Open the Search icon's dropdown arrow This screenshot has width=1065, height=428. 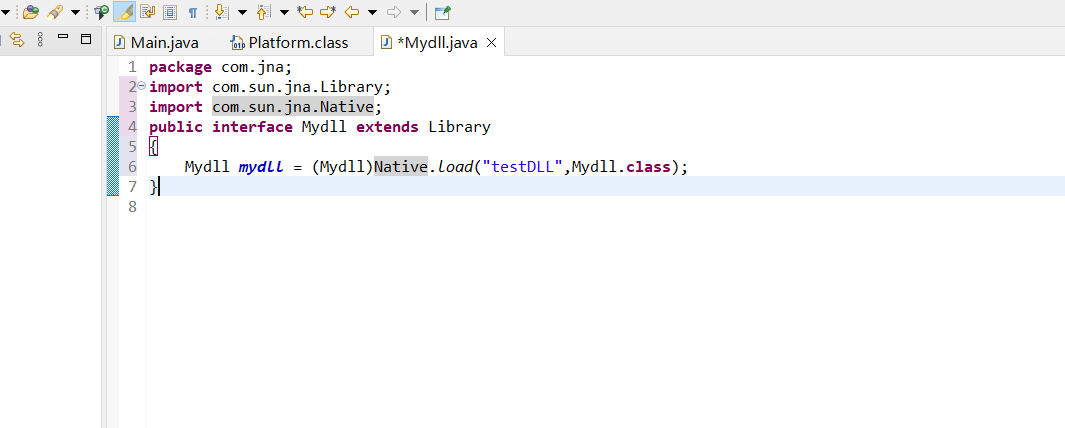click(x=75, y=12)
